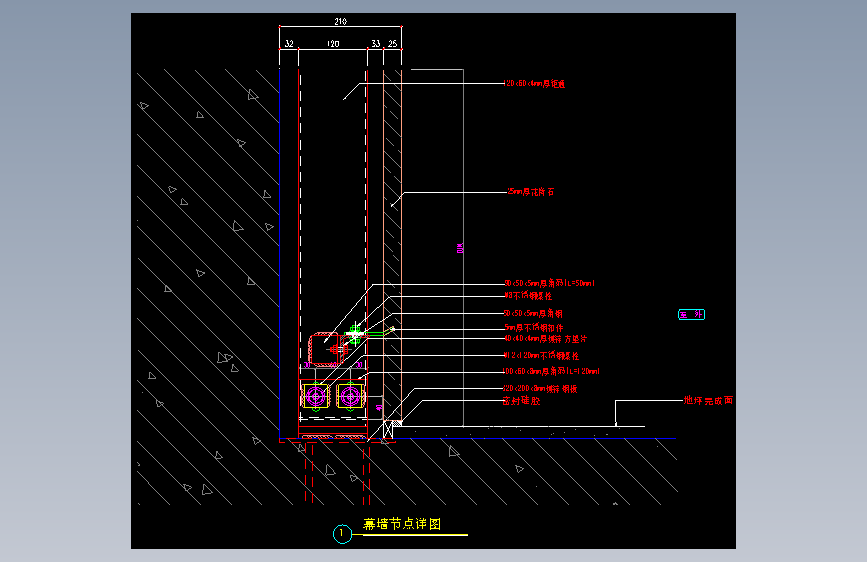Select the 25 dimension value
The width and height of the screenshot is (867, 562).
click(393, 43)
